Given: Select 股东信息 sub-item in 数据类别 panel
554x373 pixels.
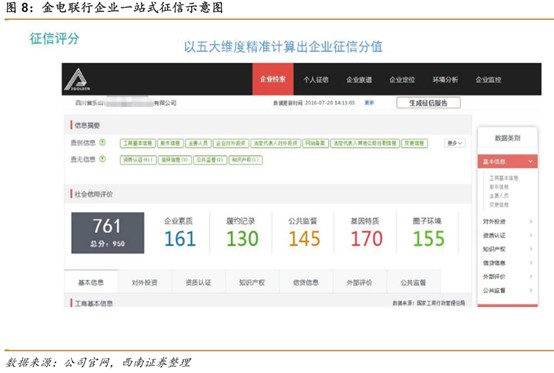Looking at the screenshot, I should 499,187.
